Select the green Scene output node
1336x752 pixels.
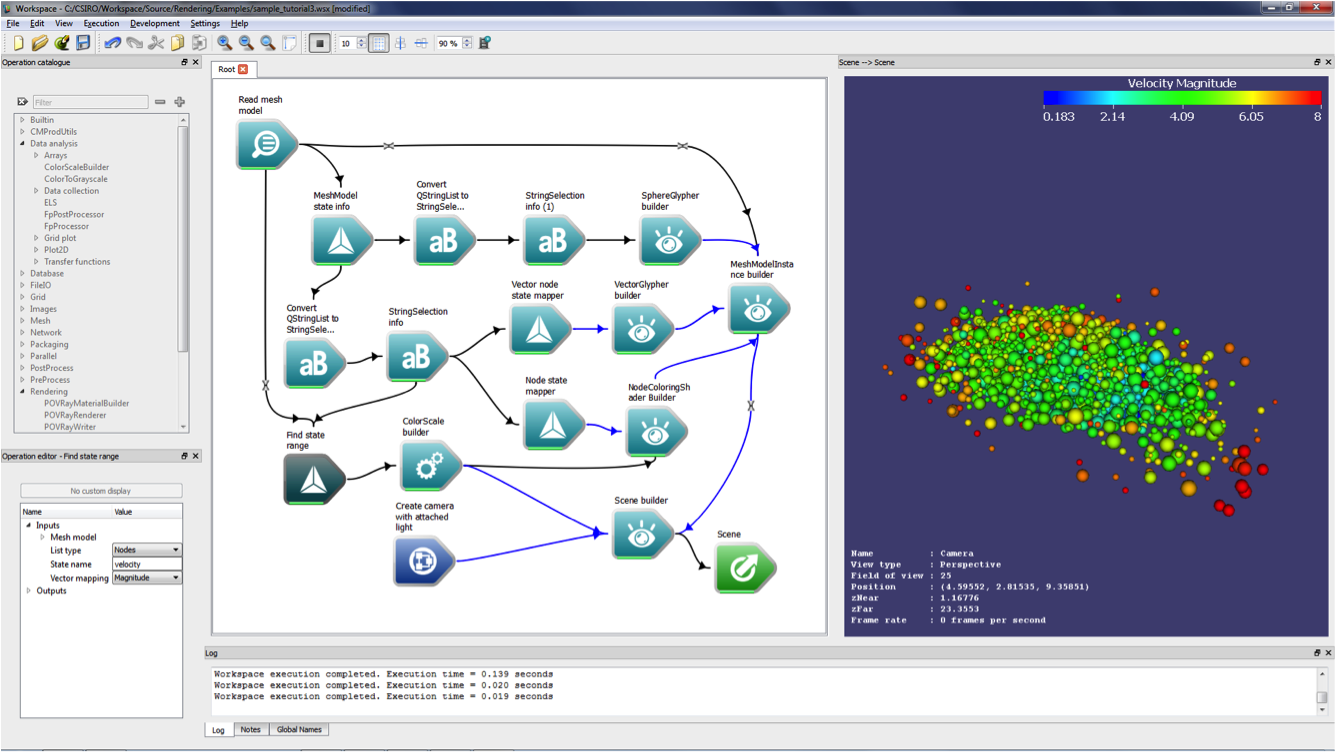tap(744, 568)
